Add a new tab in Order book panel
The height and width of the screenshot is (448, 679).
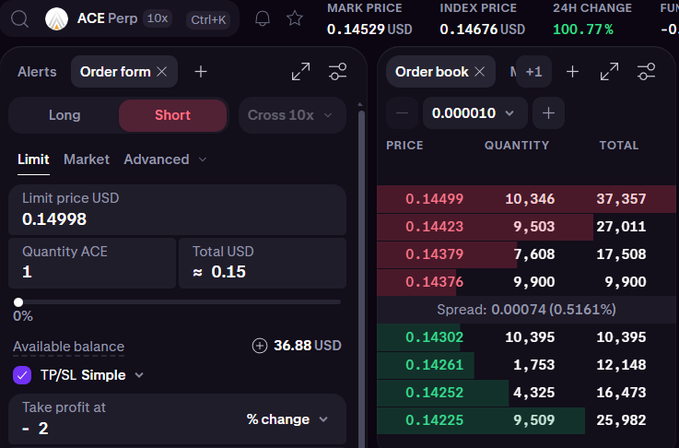pos(572,71)
